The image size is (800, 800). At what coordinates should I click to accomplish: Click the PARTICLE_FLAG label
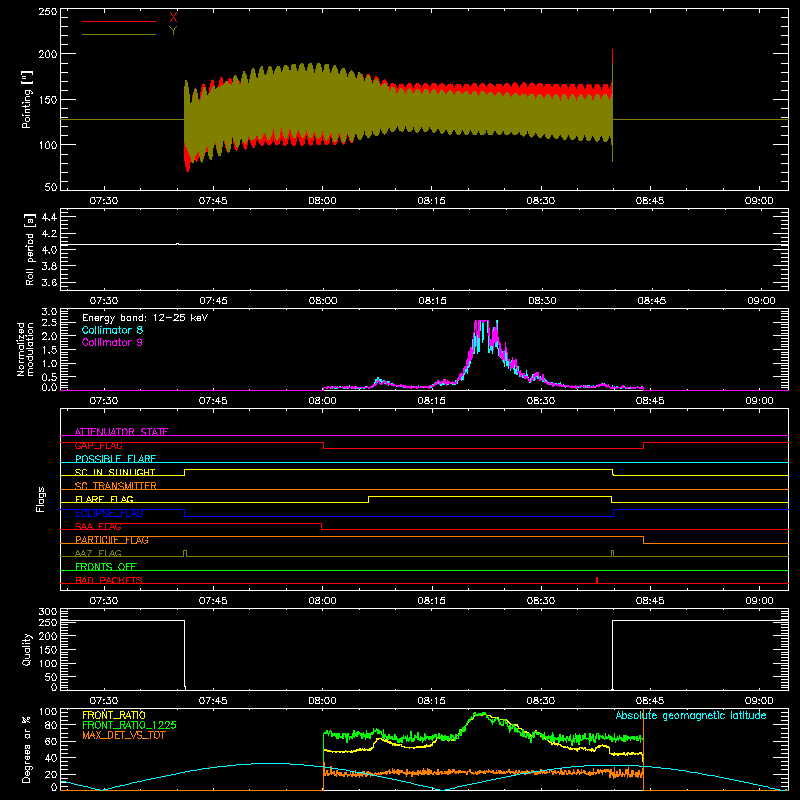coord(112,540)
